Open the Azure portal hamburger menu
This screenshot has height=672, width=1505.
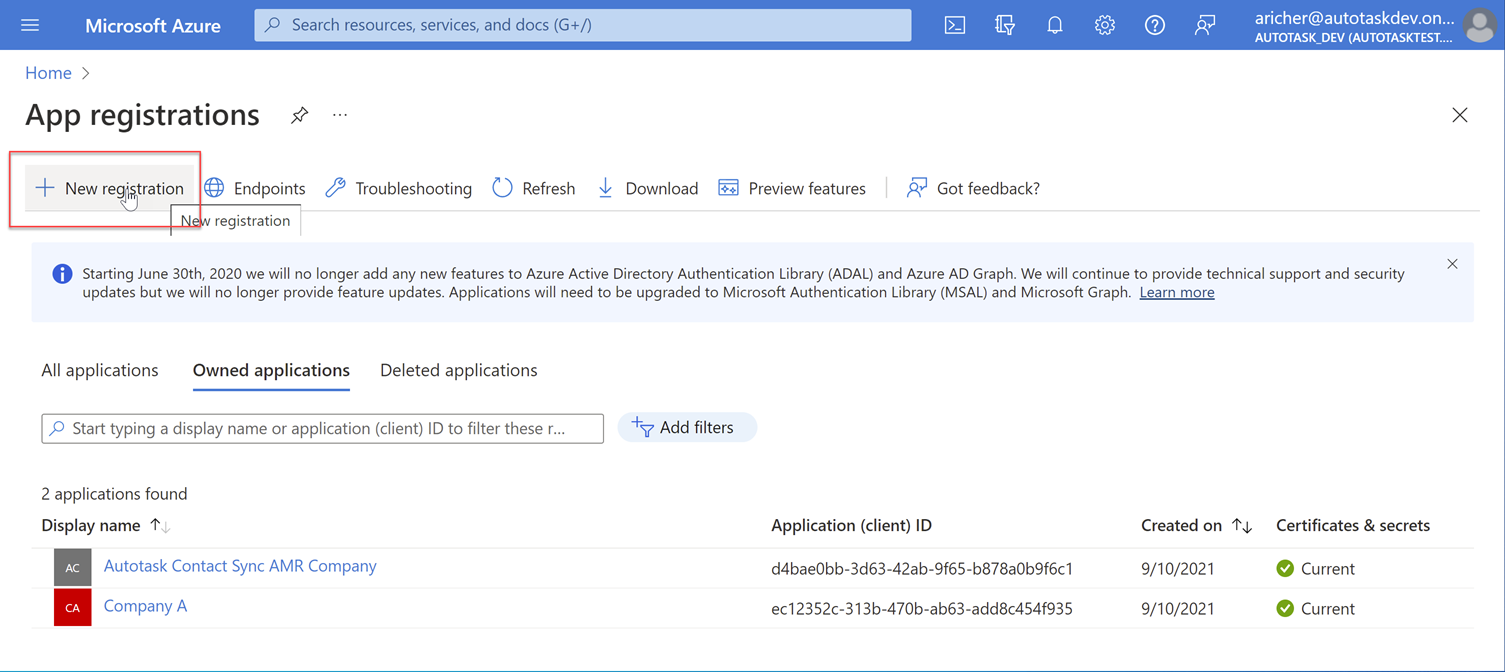click(30, 25)
